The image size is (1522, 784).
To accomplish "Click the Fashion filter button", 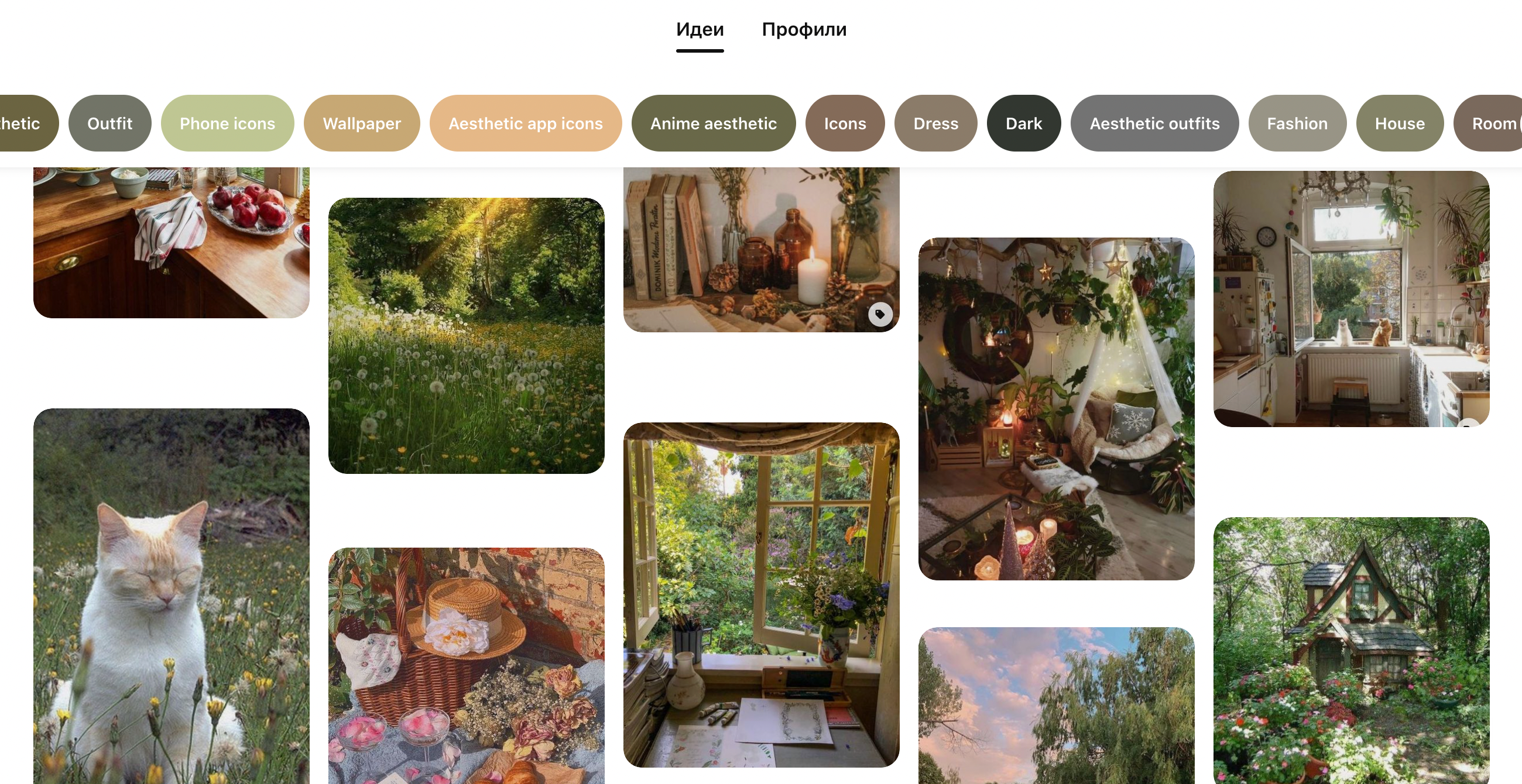I will 1296,122.
